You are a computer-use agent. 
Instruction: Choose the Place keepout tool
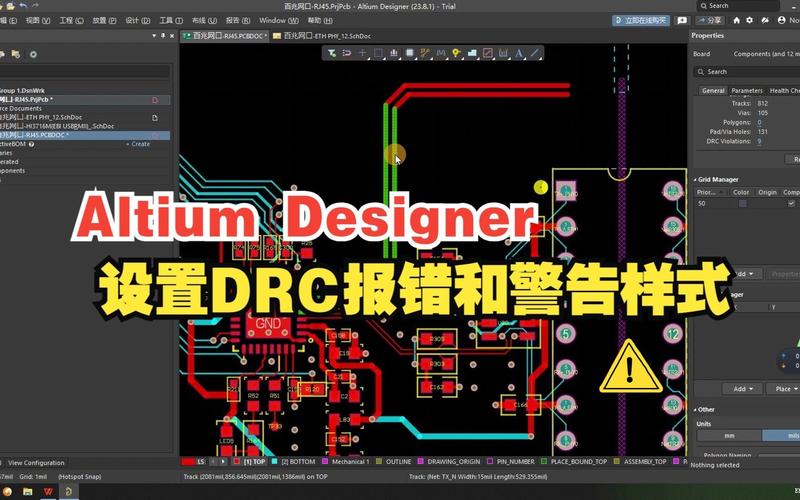pyautogui.click(x=488, y=53)
